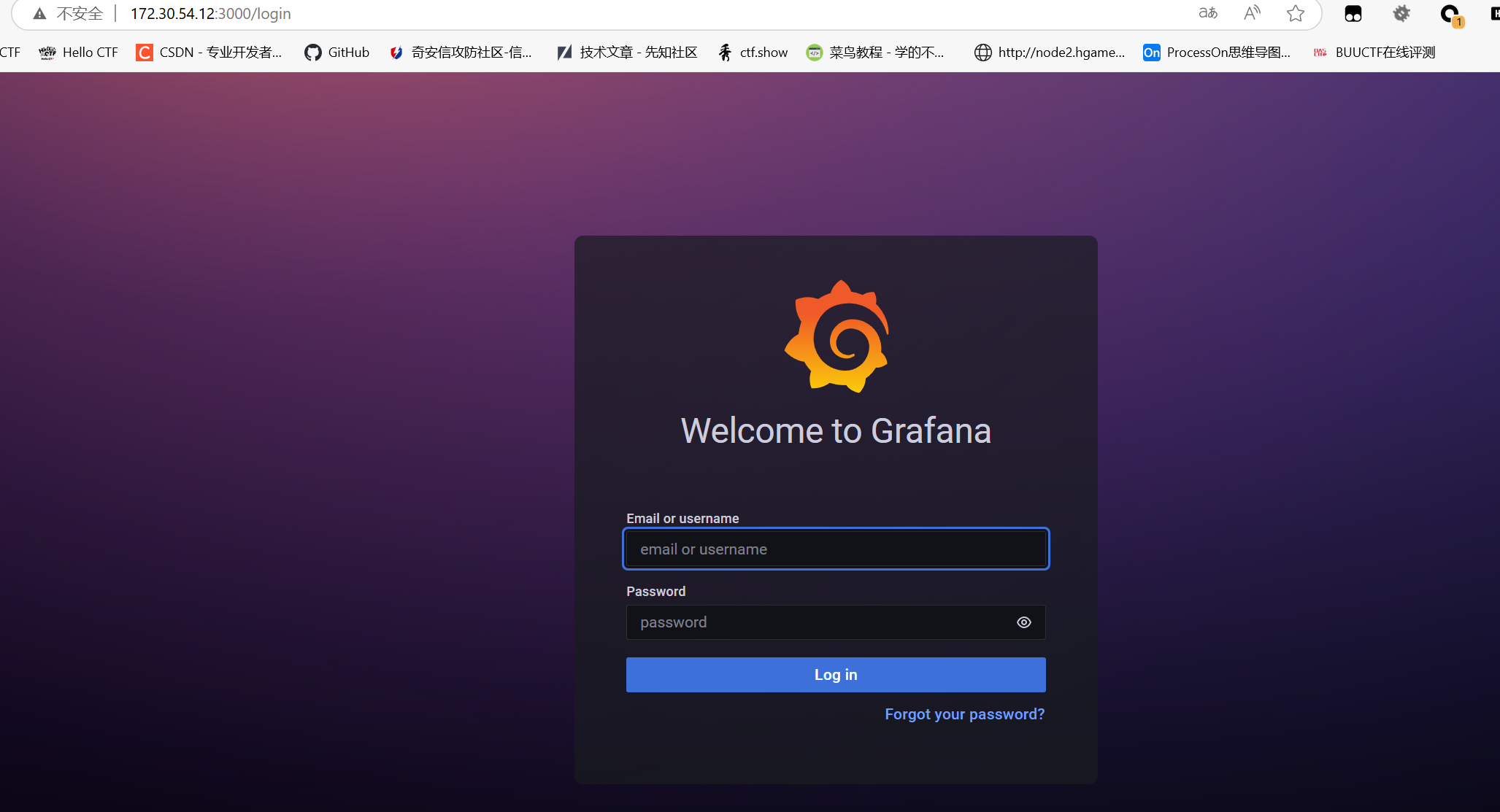Click the Welcome to Grafana heading
The width and height of the screenshot is (1500, 812).
tap(836, 430)
